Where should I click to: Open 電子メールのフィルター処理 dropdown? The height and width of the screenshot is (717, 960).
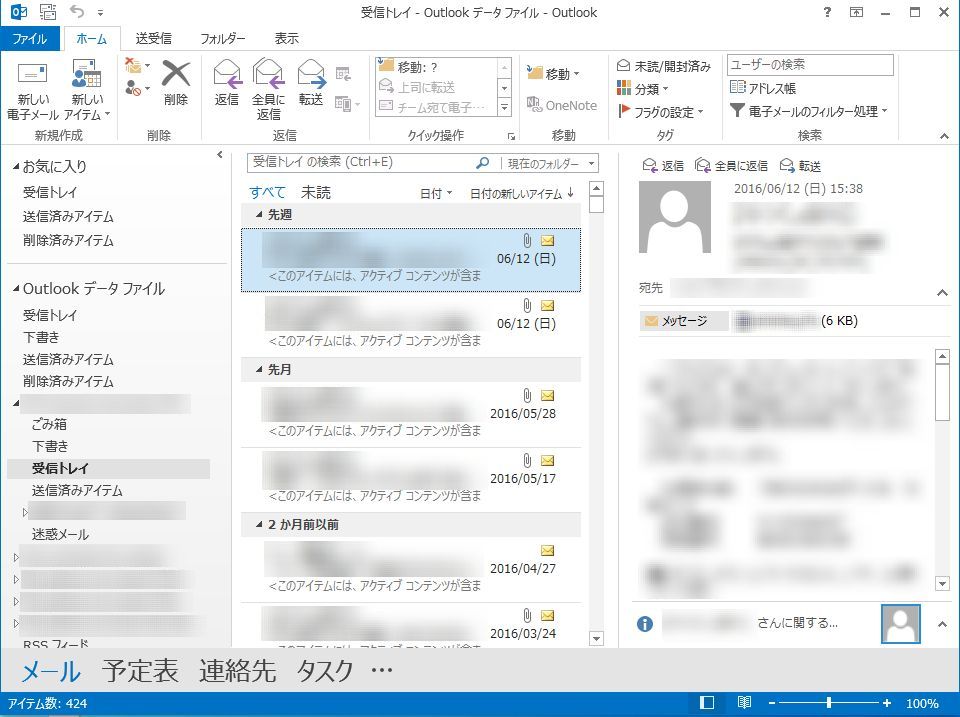click(x=809, y=111)
